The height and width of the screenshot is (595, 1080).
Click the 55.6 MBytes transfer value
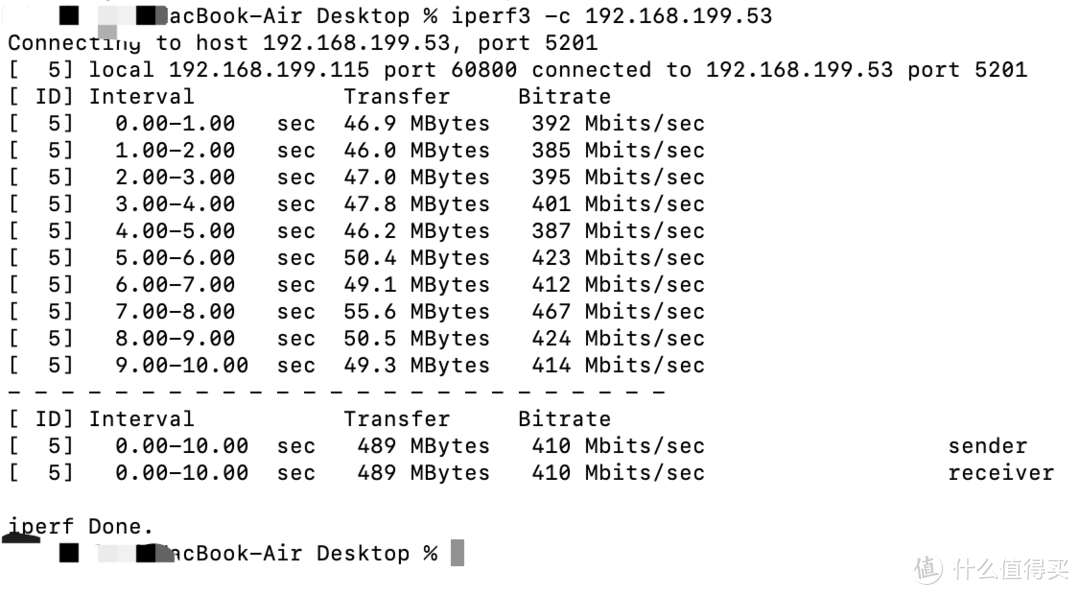coord(417,312)
